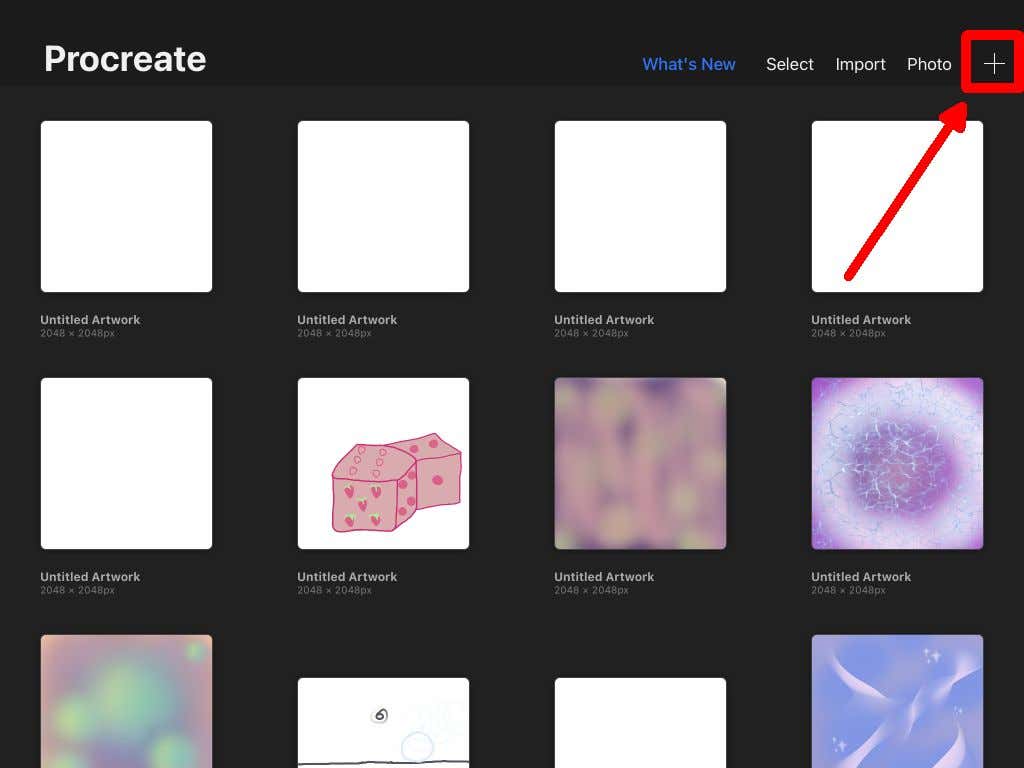Viewport: 1024px width, 768px height.
Task: Click the Import button
Action: coord(860,64)
